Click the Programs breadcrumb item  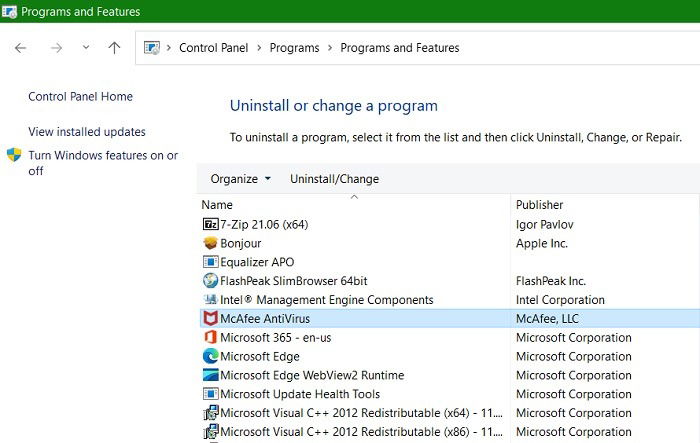tap(295, 48)
